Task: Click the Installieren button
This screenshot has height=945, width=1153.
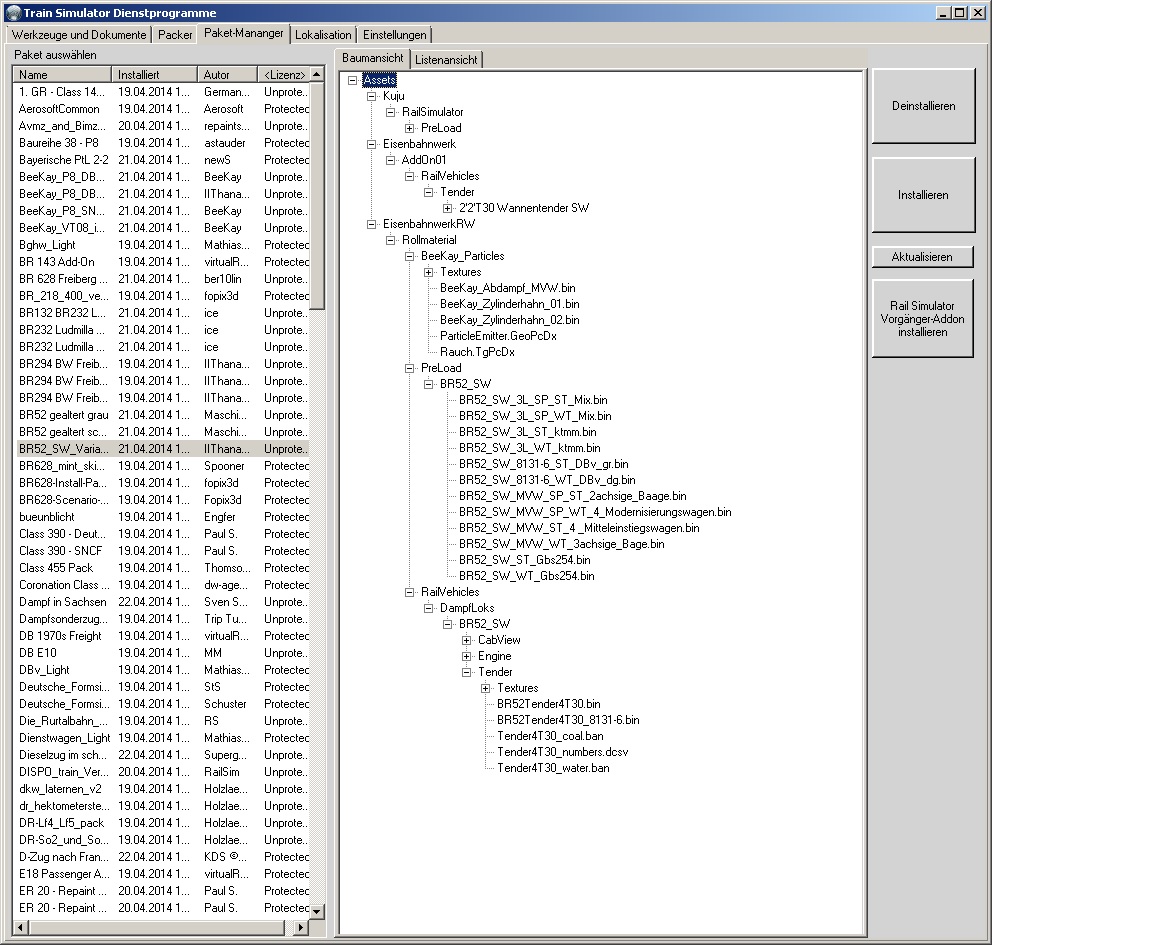Action: click(x=924, y=195)
